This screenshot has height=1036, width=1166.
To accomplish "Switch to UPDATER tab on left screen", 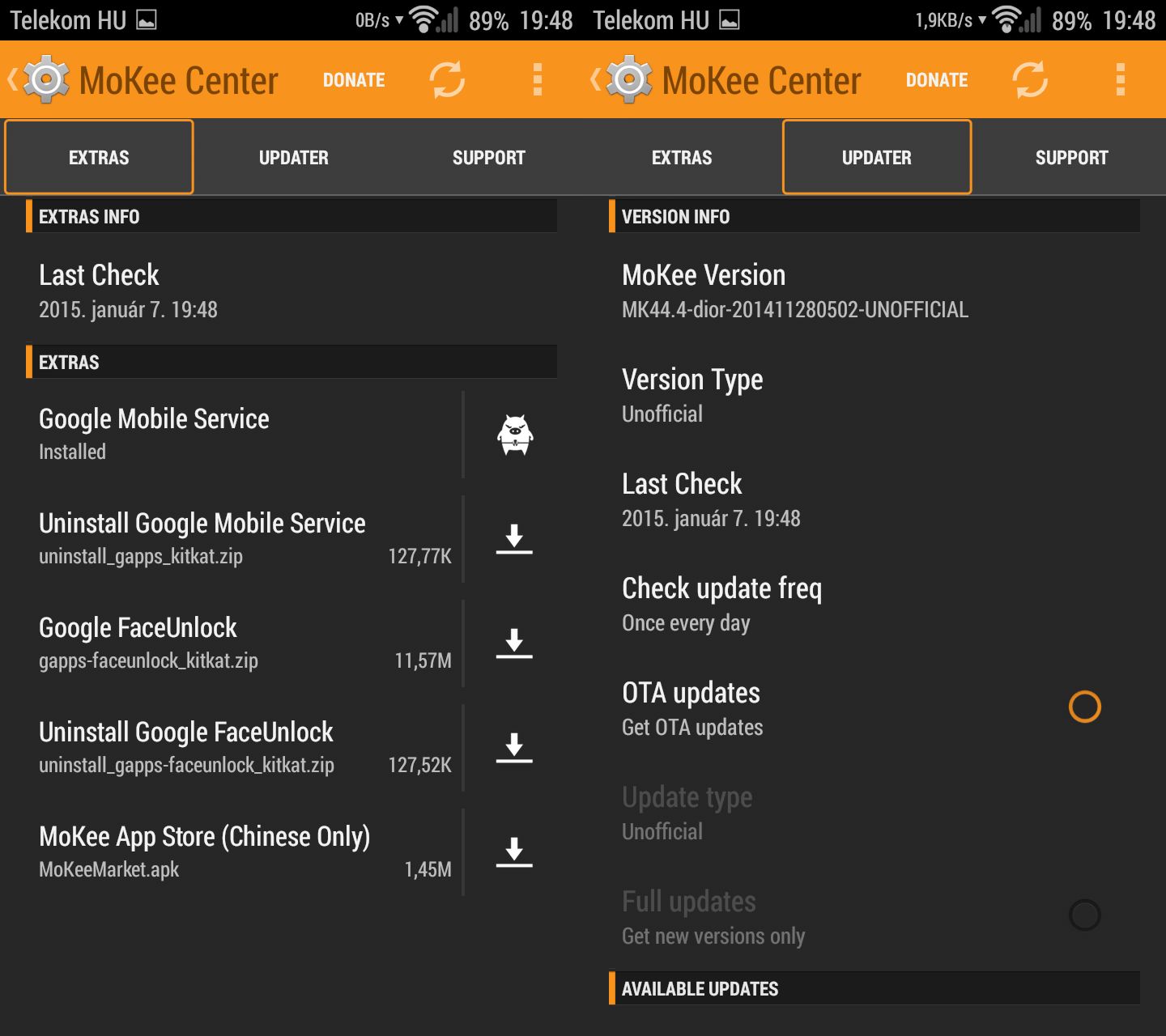I will coord(293,157).
